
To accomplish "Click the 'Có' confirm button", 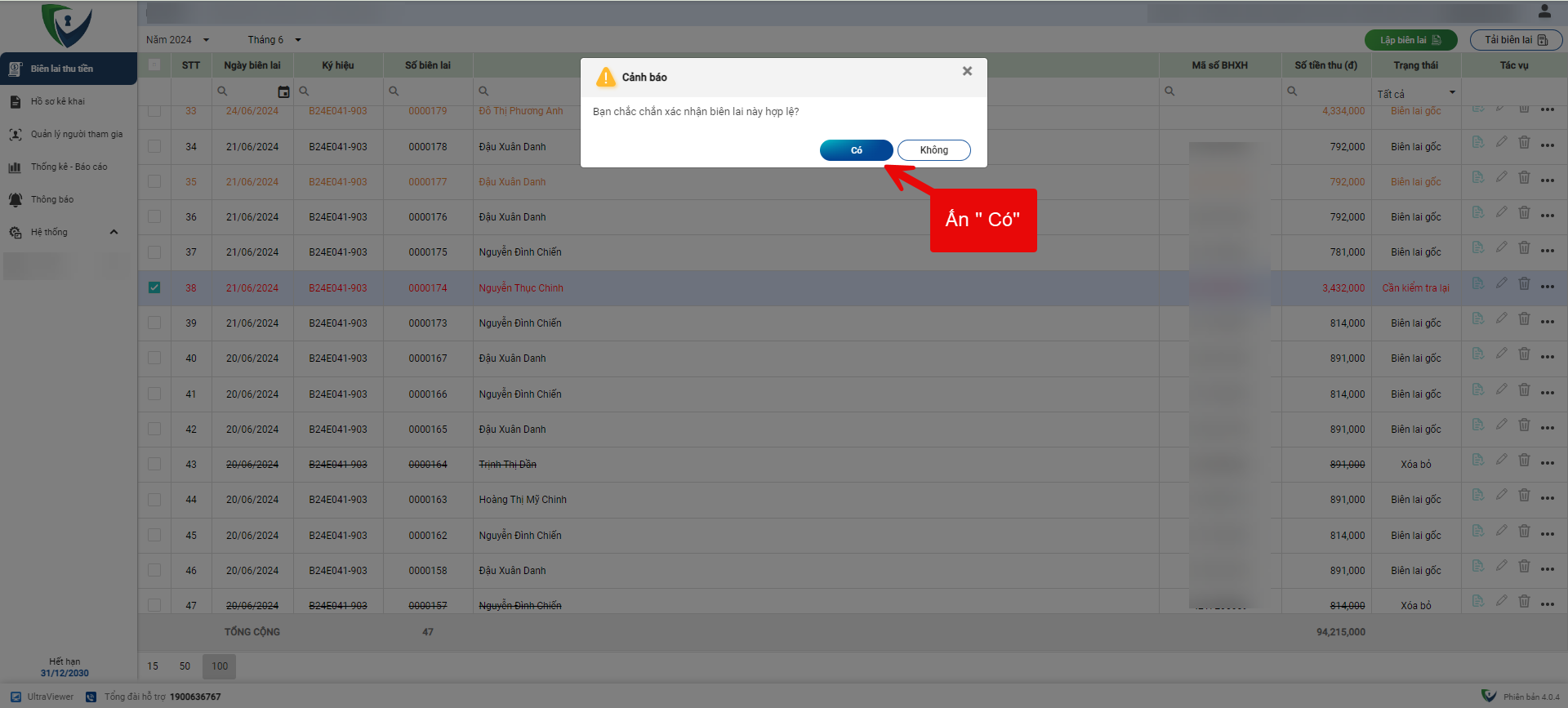I will [856, 150].
